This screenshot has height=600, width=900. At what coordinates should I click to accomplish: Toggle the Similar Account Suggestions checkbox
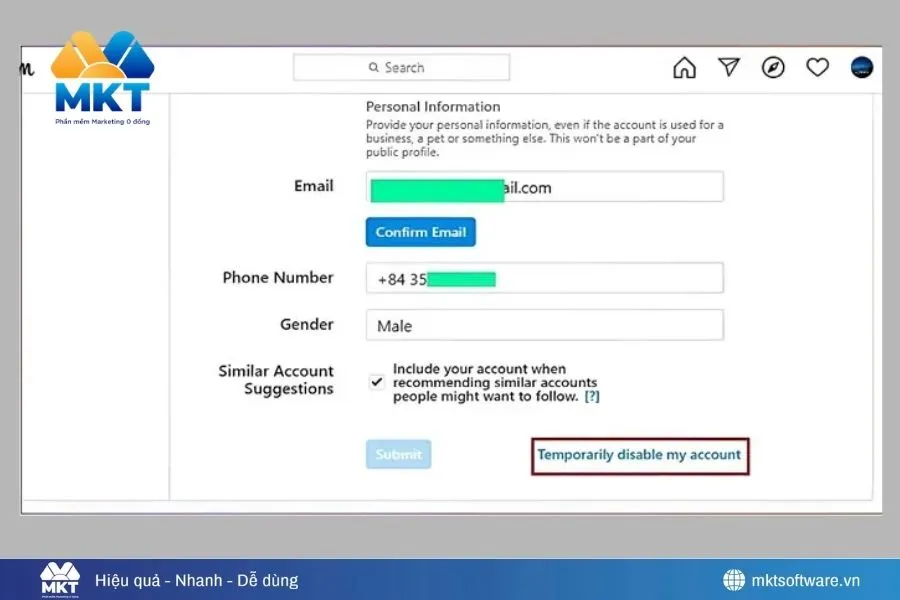point(376,383)
